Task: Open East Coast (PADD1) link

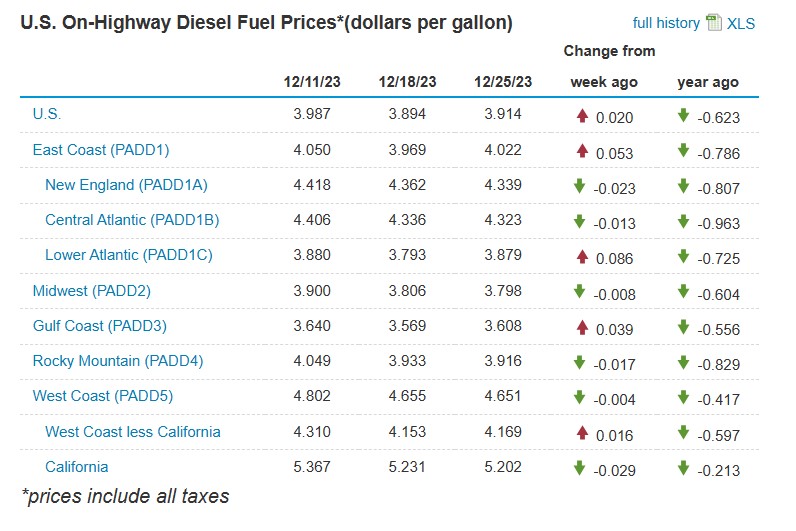Action: (101, 150)
